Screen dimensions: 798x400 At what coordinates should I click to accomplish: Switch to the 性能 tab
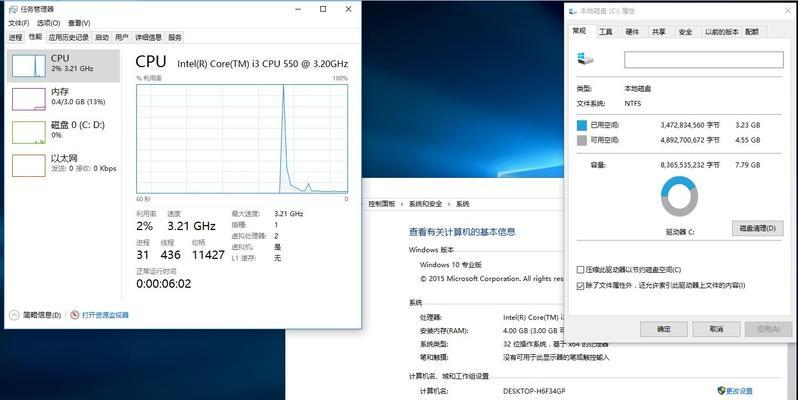pos(35,37)
